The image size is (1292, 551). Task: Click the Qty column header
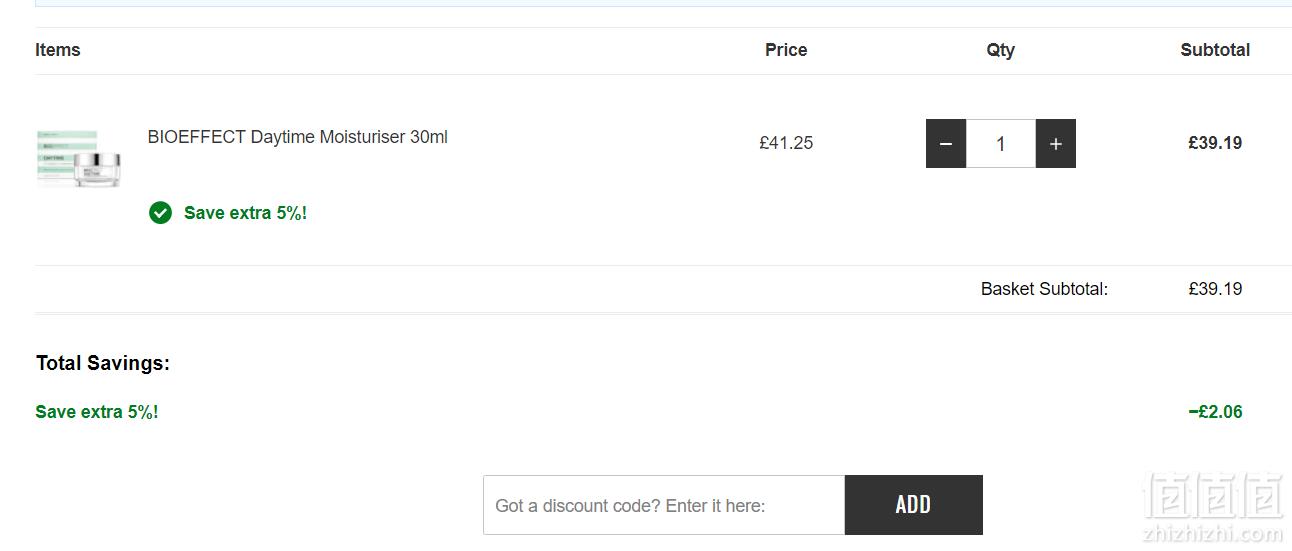[x=1000, y=50]
